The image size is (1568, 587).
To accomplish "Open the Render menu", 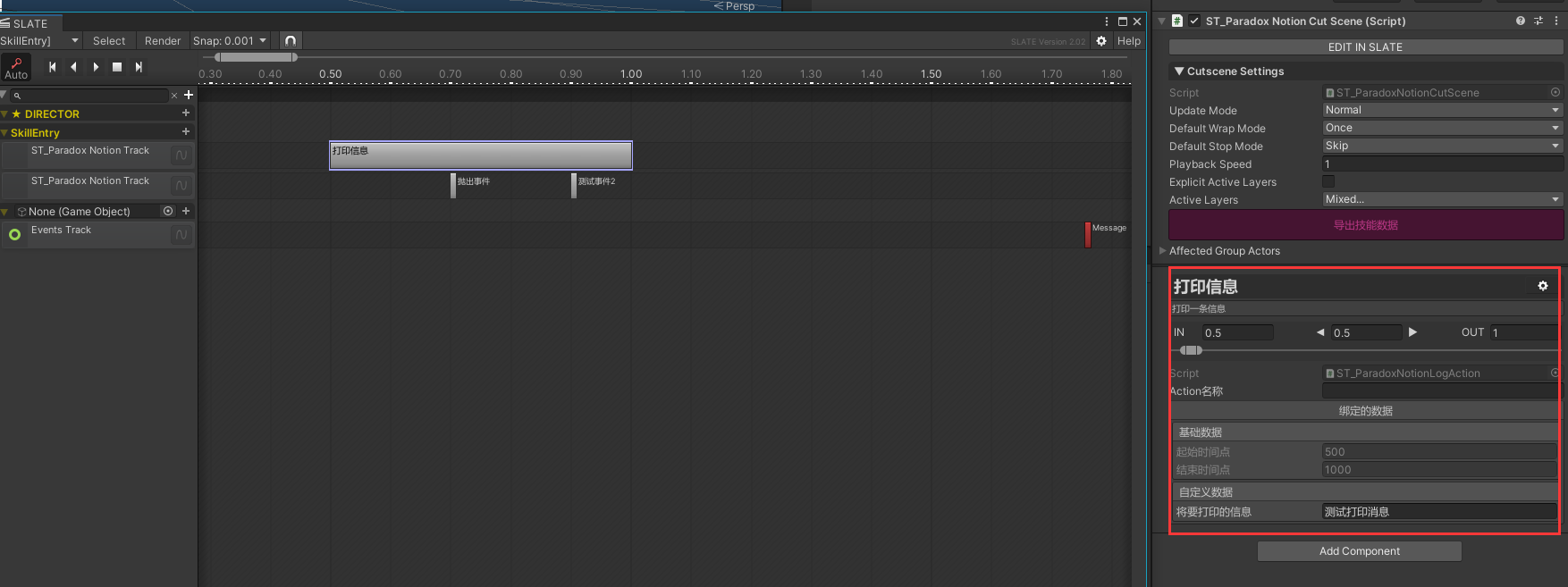I will [163, 41].
